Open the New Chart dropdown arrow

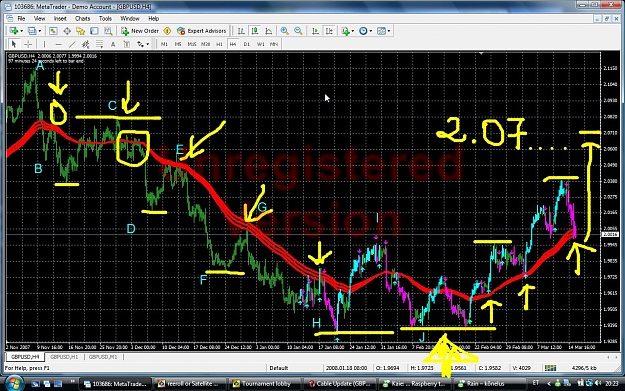[x=21, y=31]
